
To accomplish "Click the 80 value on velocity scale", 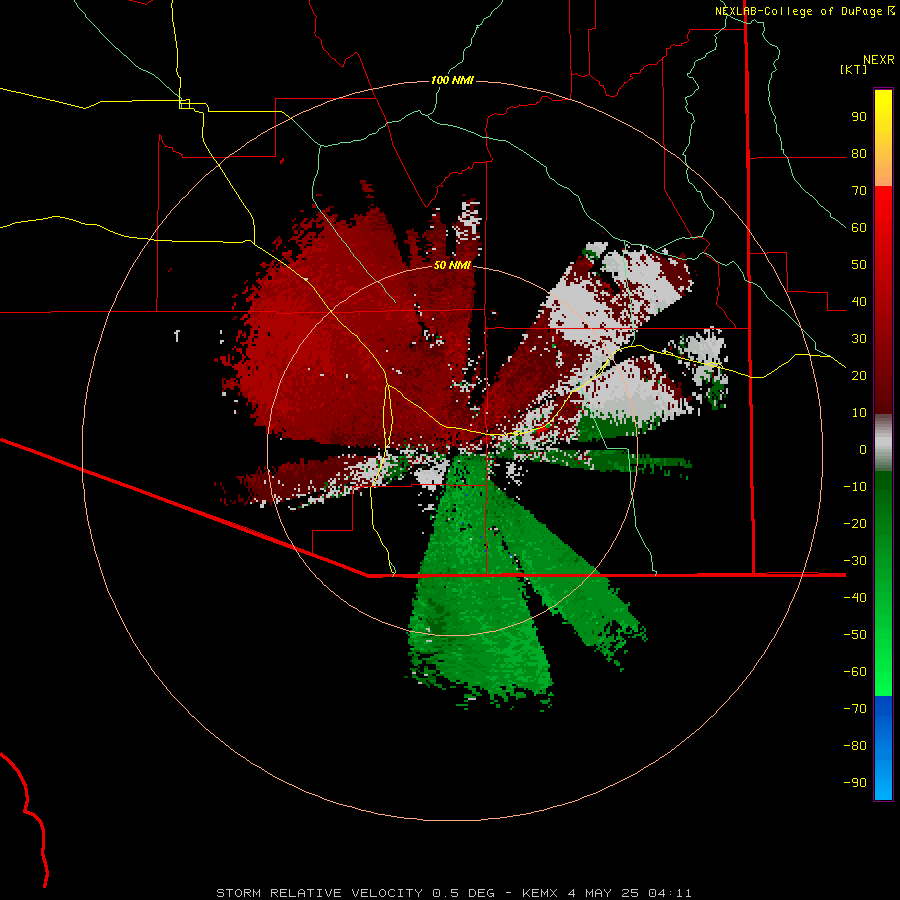I will click(x=859, y=154).
